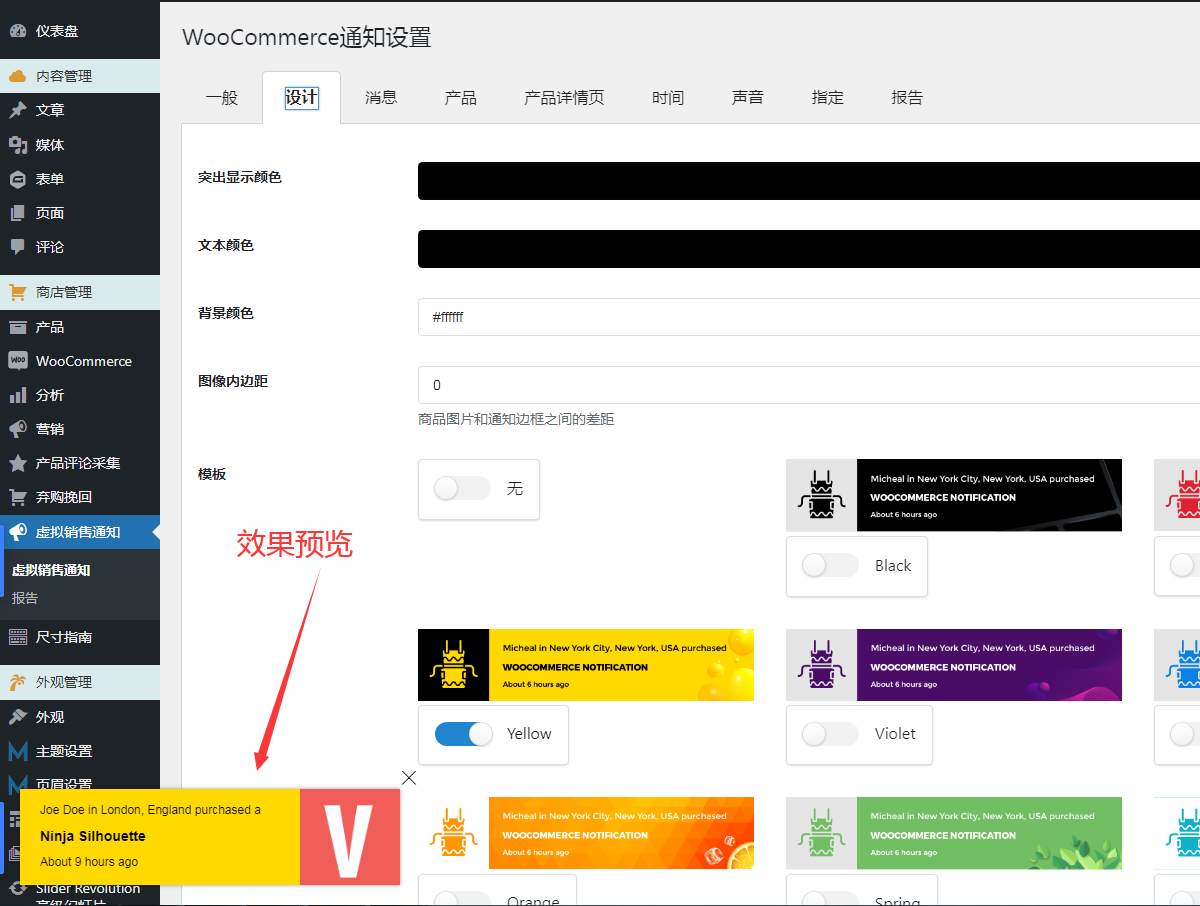This screenshot has height=906, width=1200.
Task: Click the megaphone icon beside 营销
Action: (17, 429)
